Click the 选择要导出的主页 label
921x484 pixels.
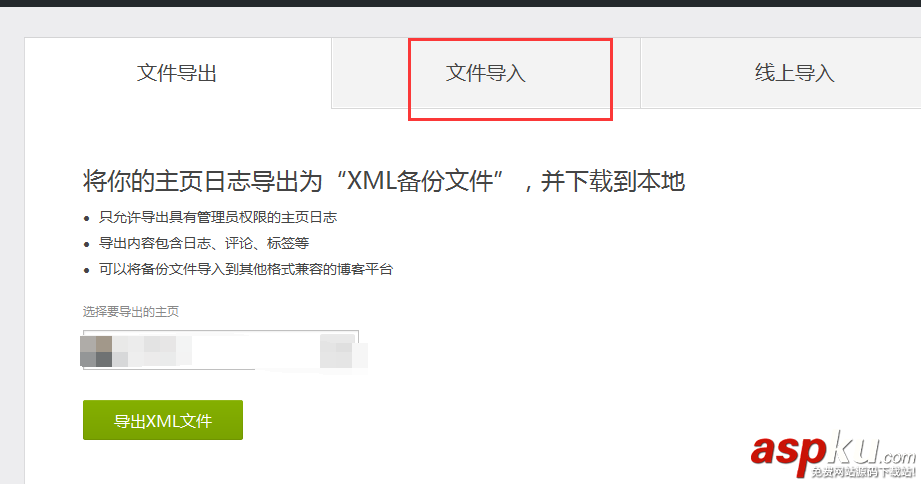click(130, 311)
